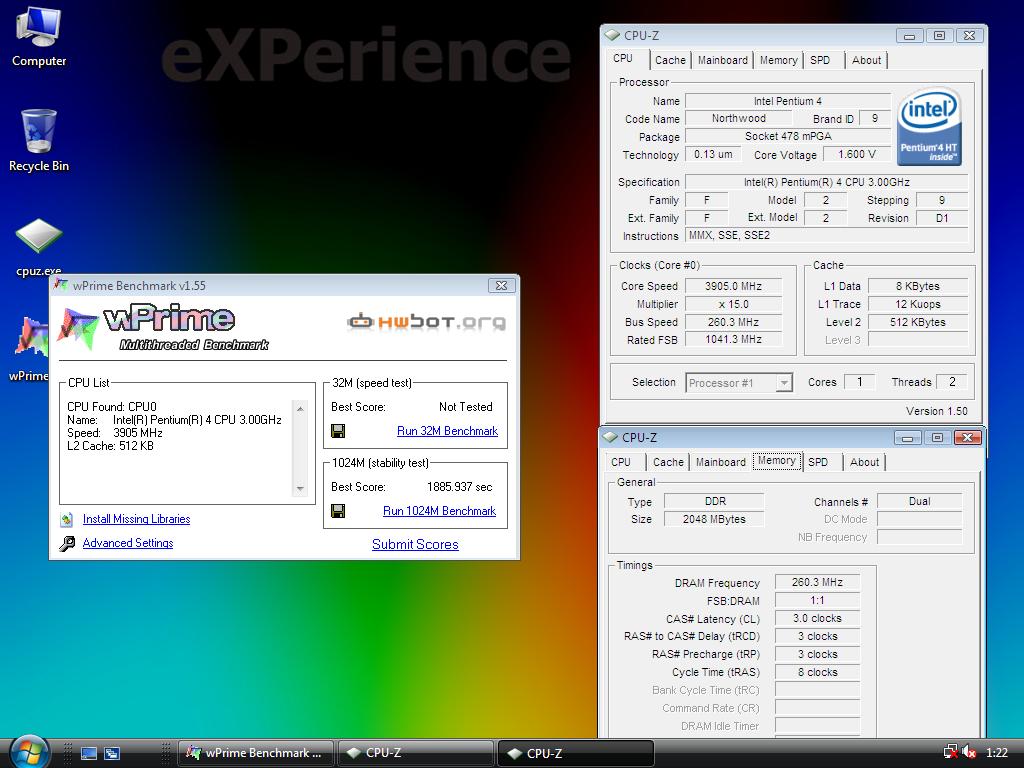
Task: Select the wPrime desktop shortcut icon
Action: (30, 349)
